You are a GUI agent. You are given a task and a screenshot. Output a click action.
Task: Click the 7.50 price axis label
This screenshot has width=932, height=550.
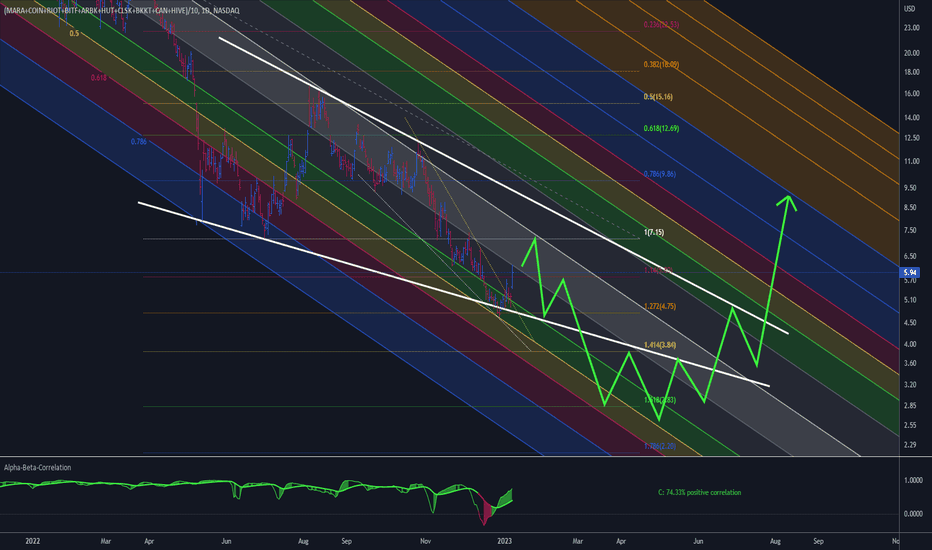[910, 230]
